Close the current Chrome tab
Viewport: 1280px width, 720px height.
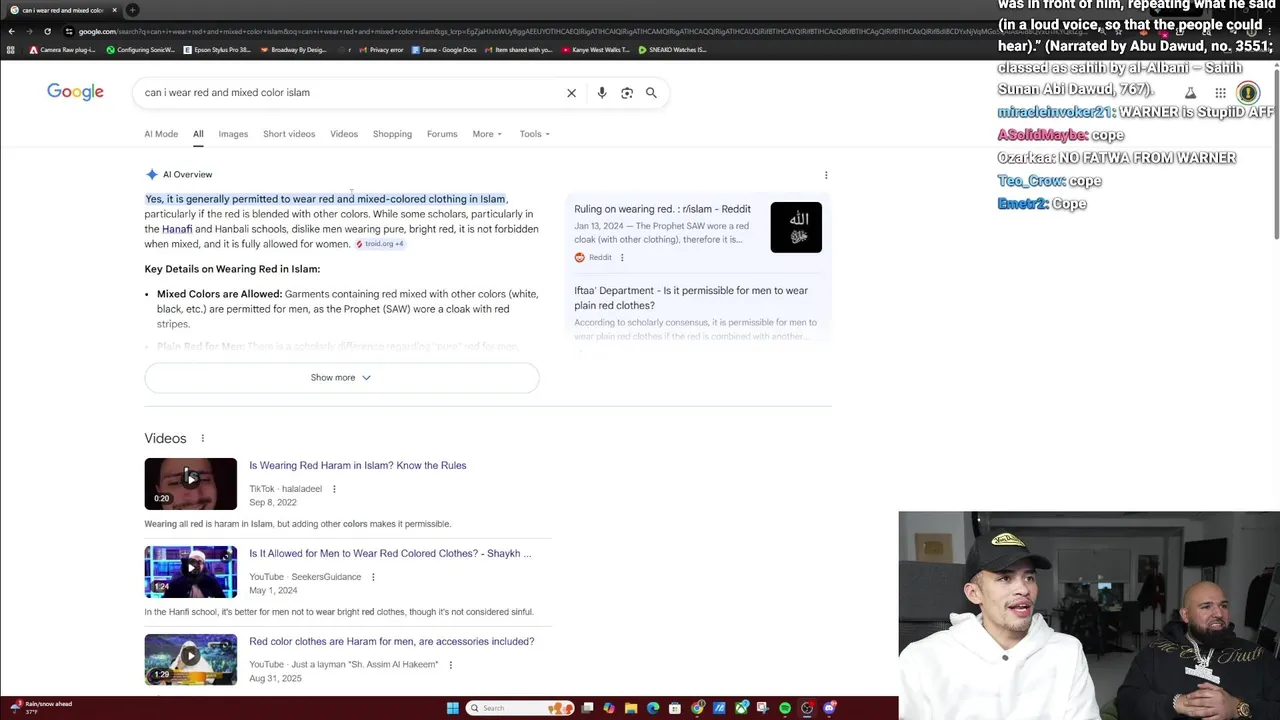(114, 10)
